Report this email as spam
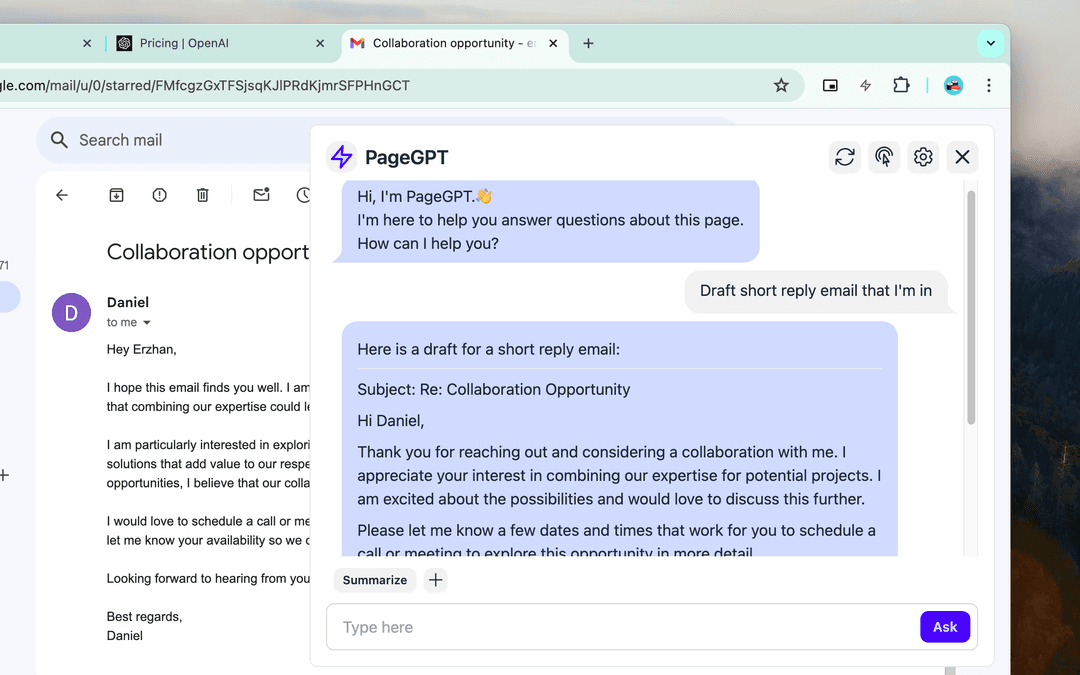The height and width of the screenshot is (675, 1080). (159, 195)
